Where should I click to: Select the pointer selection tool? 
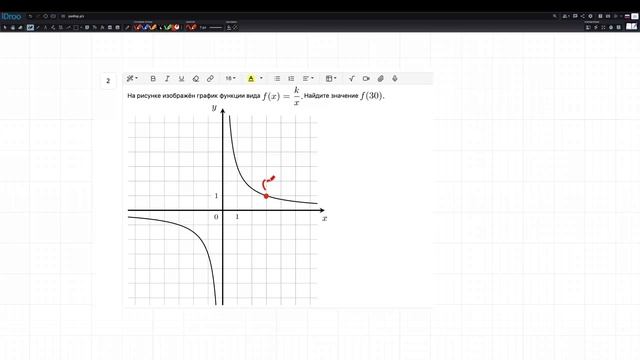[x=5, y=27]
